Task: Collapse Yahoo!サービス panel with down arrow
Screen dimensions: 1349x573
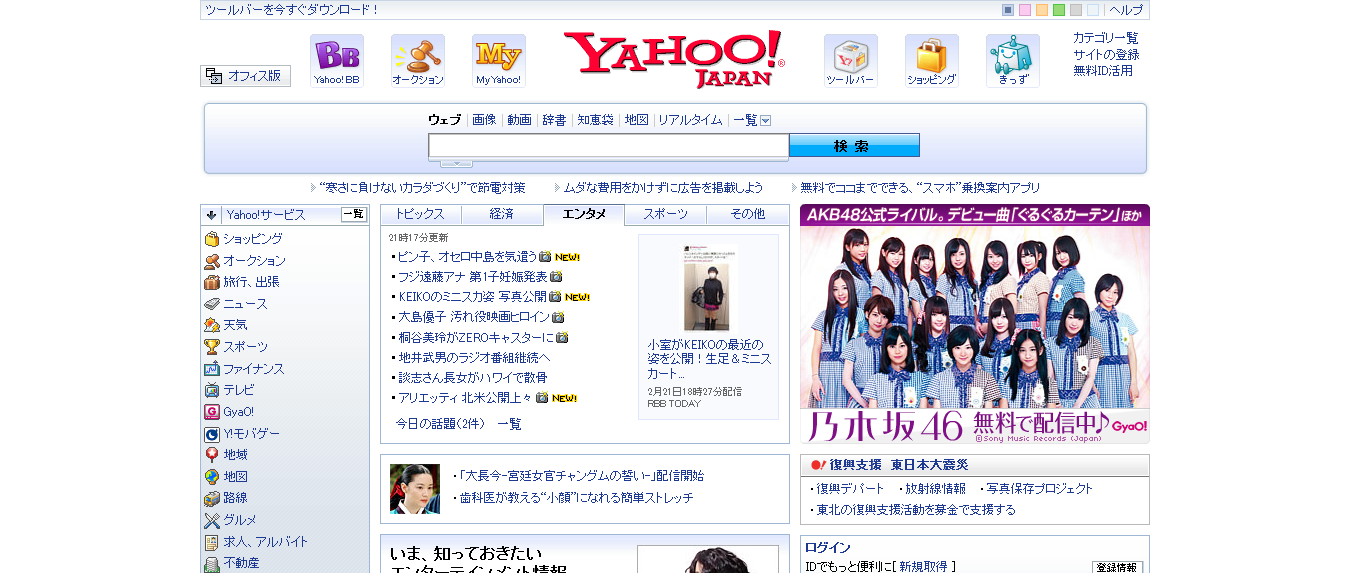Action: pyautogui.click(x=212, y=215)
